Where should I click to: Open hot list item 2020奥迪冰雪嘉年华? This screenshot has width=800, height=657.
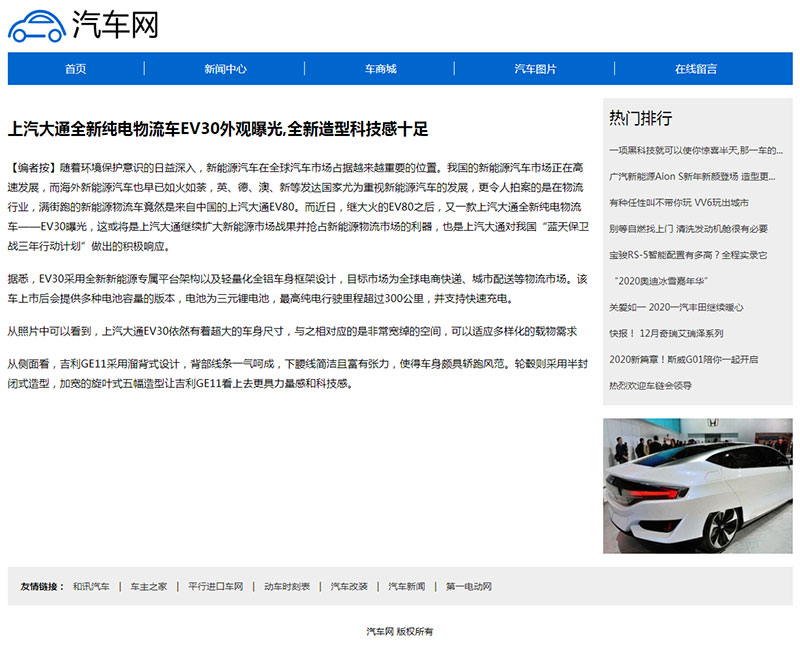click(660, 281)
